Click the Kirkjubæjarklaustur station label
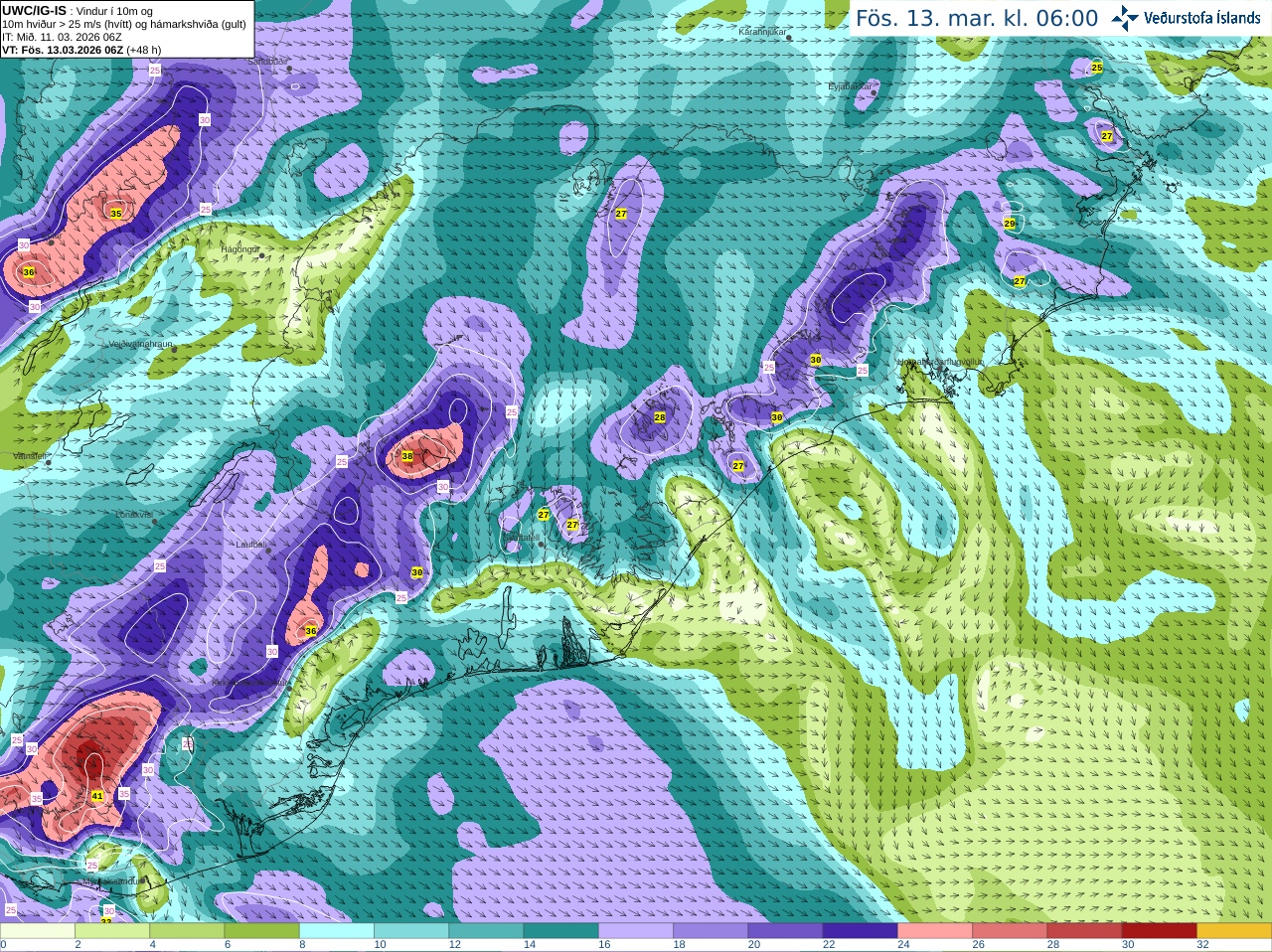The width and height of the screenshot is (1272, 952). coord(251,683)
